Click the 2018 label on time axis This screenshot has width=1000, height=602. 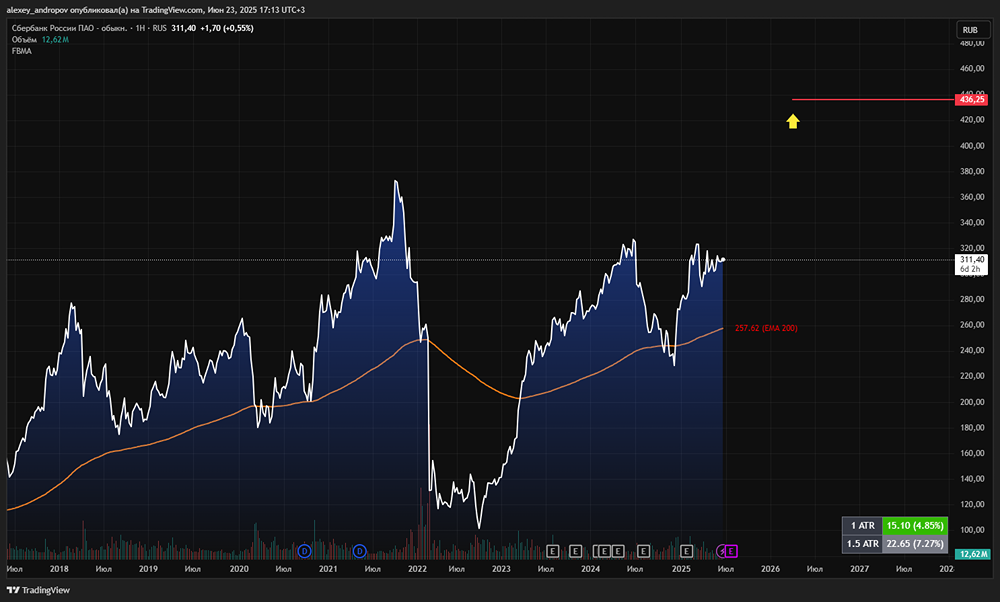click(x=59, y=569)
